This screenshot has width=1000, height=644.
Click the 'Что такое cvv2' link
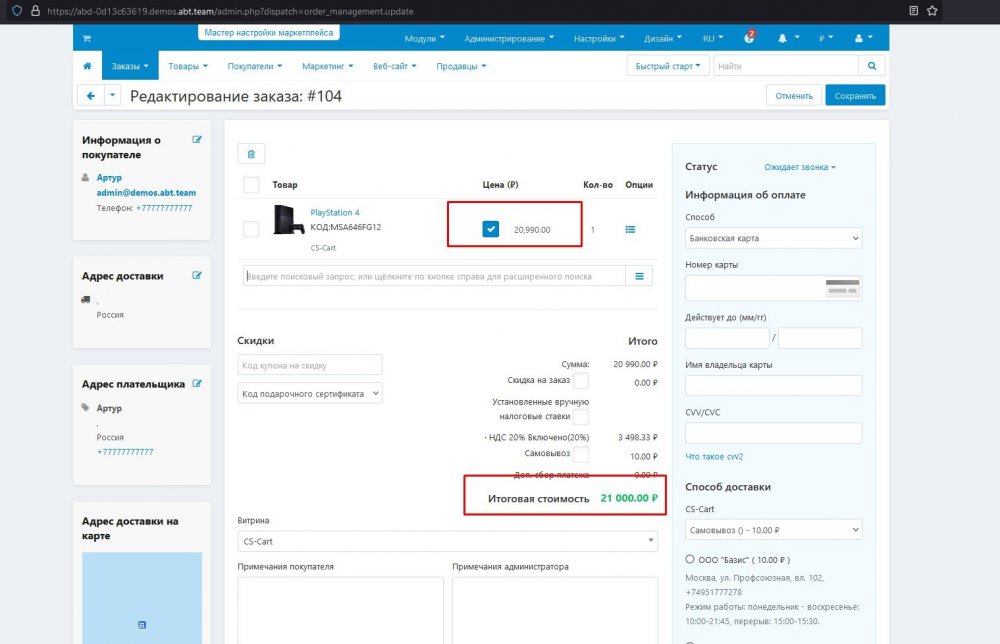[714, 456]
